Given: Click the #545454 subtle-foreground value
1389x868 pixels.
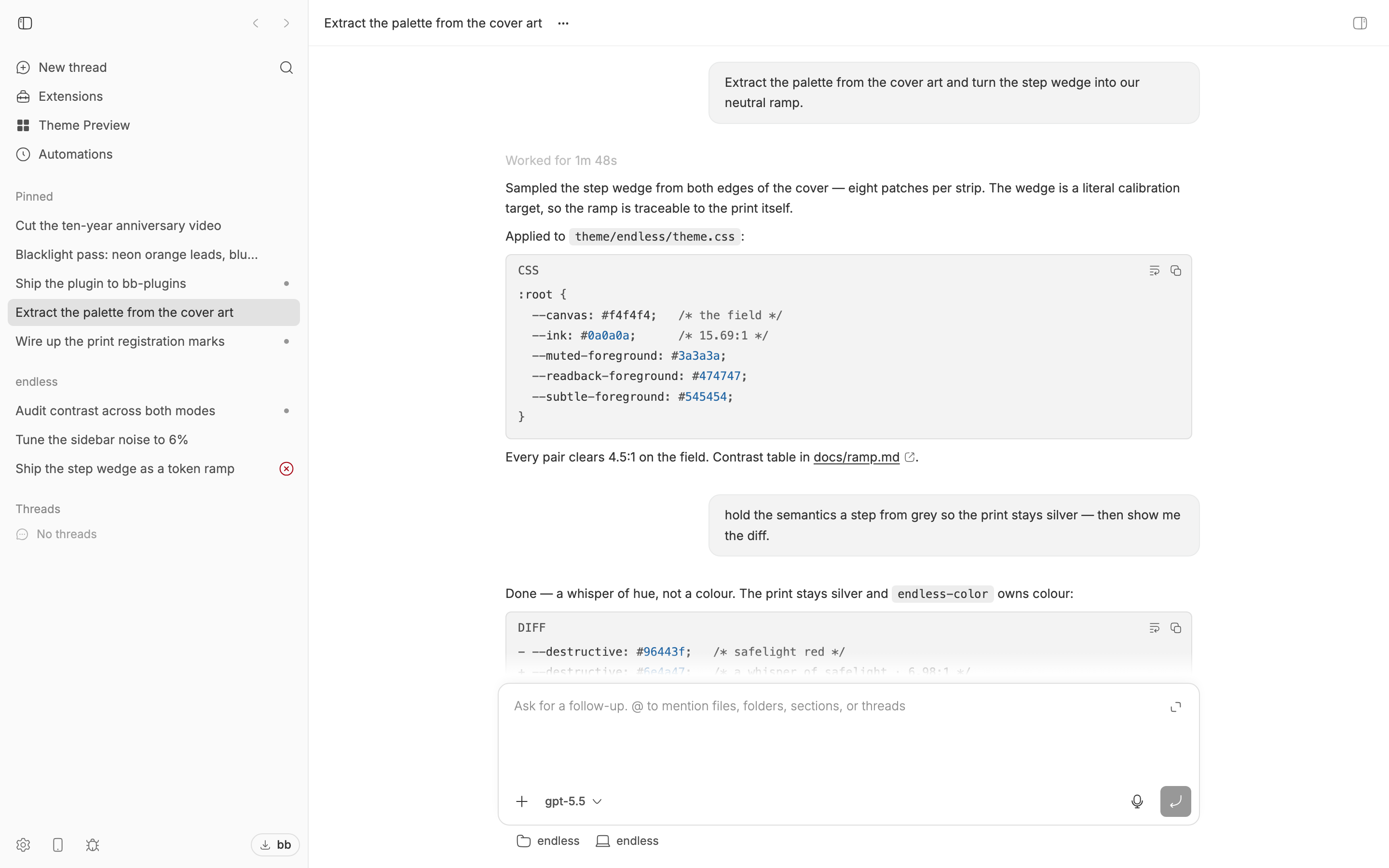Looking at the screenshot, I should coord(703,397).
